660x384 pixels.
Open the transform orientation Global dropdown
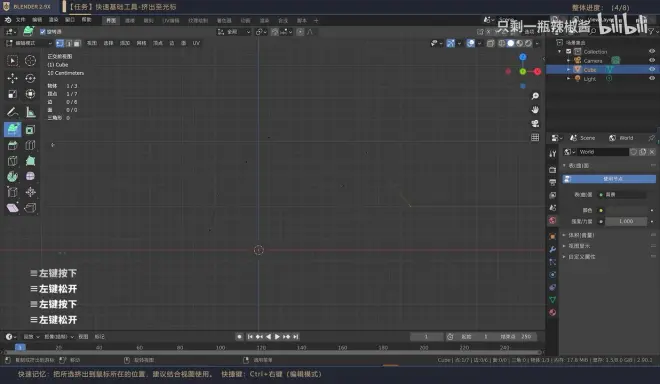[x=234, y=32]
